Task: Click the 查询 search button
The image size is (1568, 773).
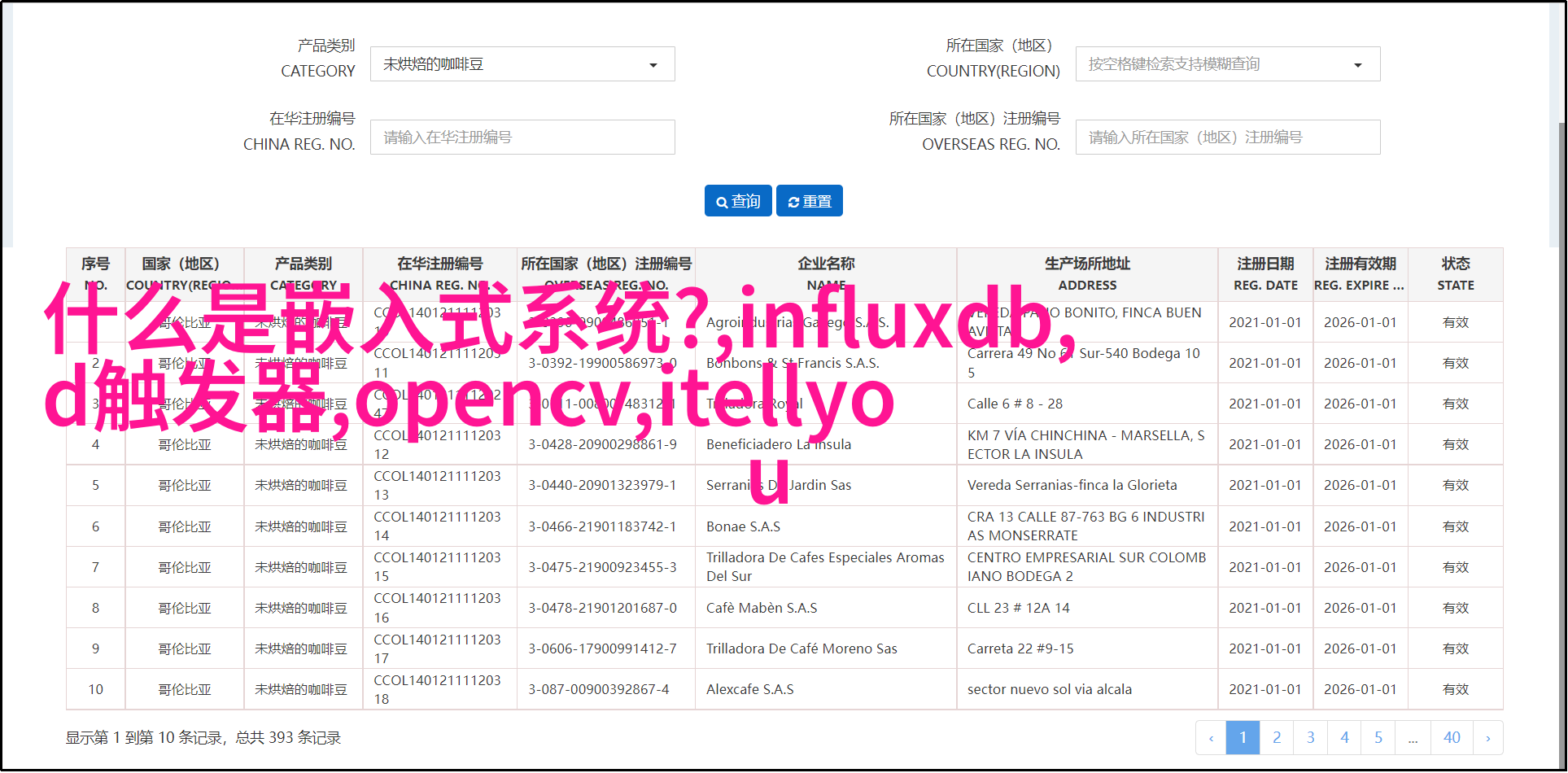Action: tap(738, 201)
